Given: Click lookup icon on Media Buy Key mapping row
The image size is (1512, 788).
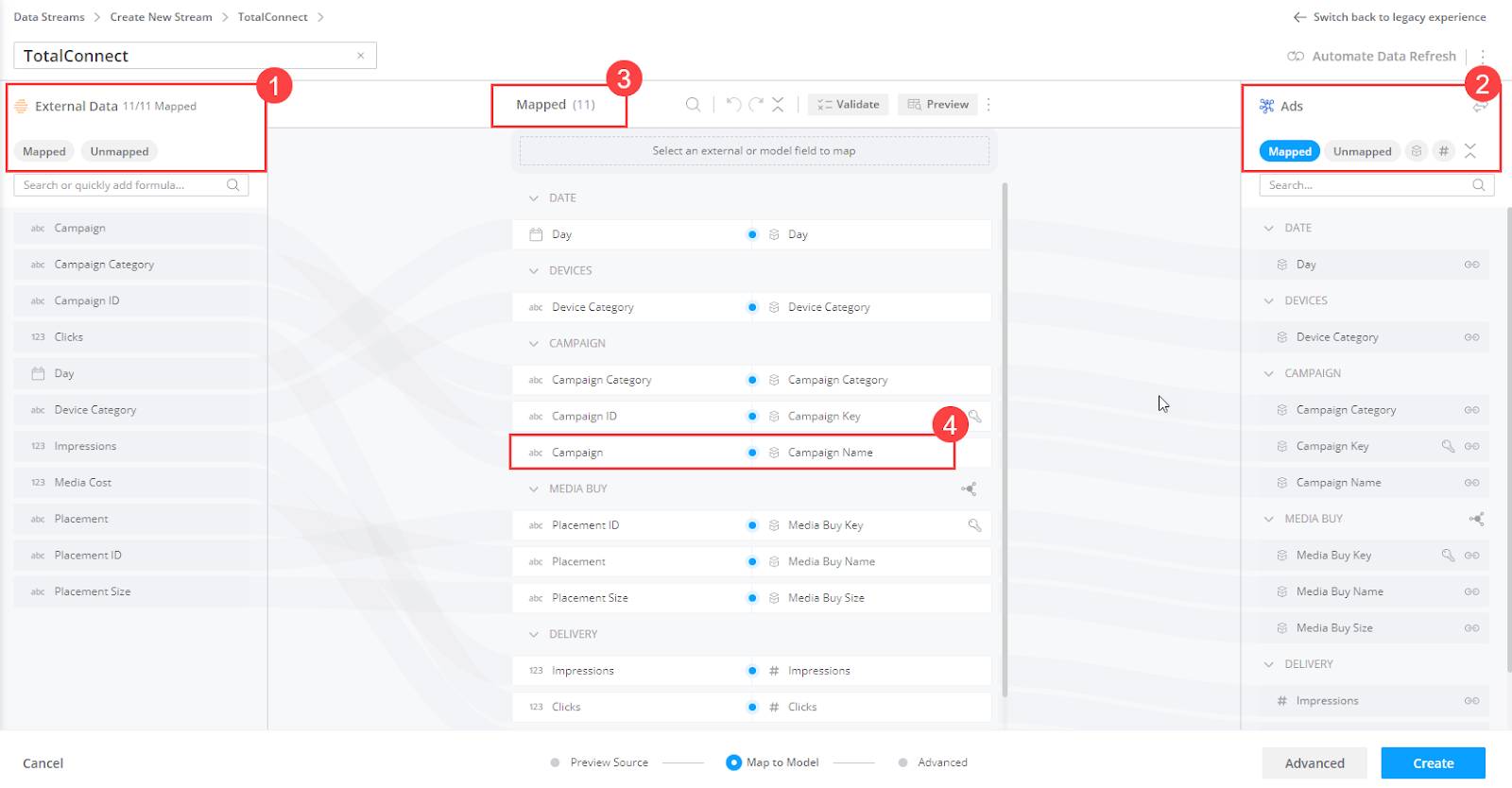Looking at the screenshot, I should coord(974,525).
